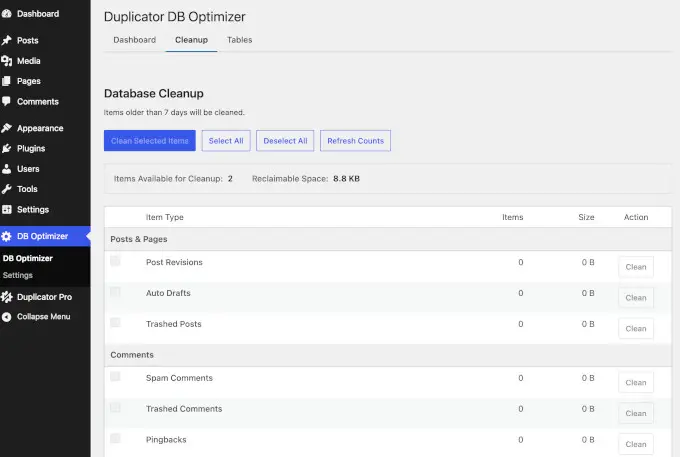Check the Trashed Comments checkbox
Viewport: 680px width, 457px height.
[x=115, y=407]
